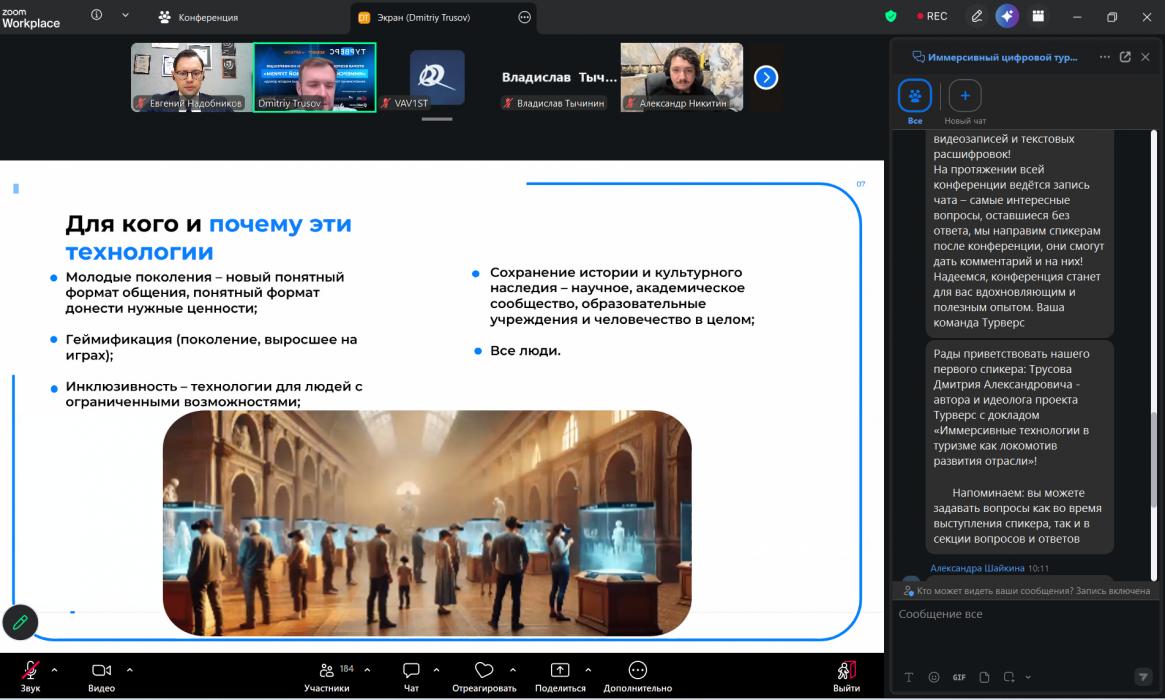Screen dimensions: 1165x700
Task: Click Share screen icon (Поделиться)
Action: [559, 670]
